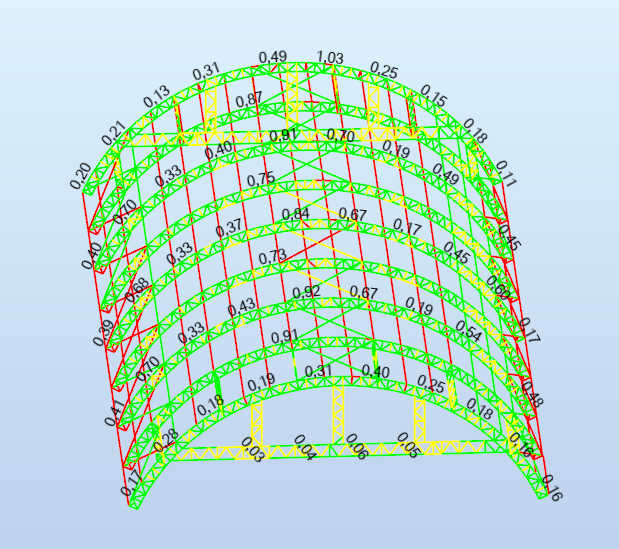The image size is (619, 549).
Task: Select the 0.03 label on bottom chord
Action: tap(252, 455)
